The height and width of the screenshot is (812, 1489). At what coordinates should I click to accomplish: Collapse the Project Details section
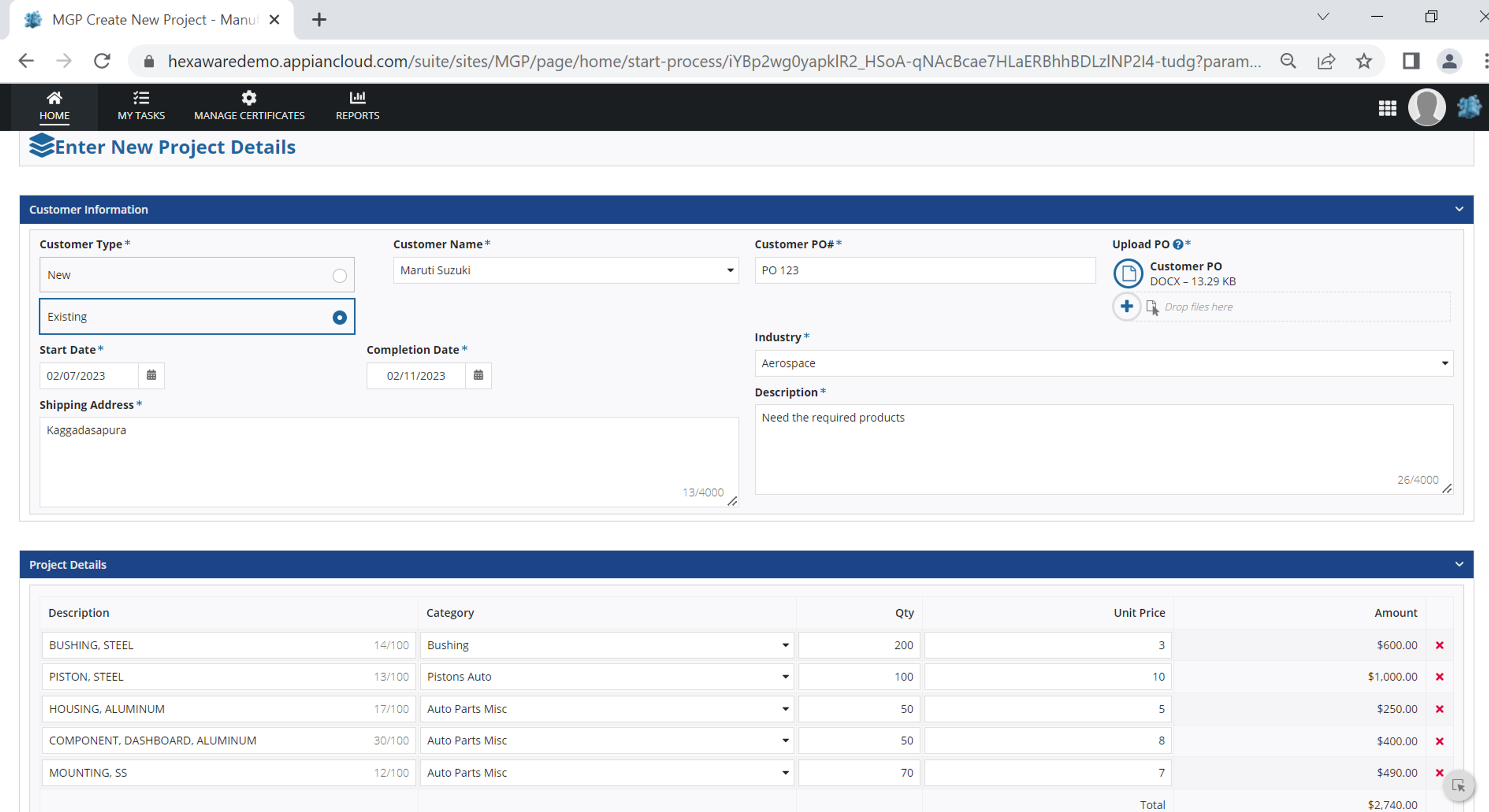1459,564
